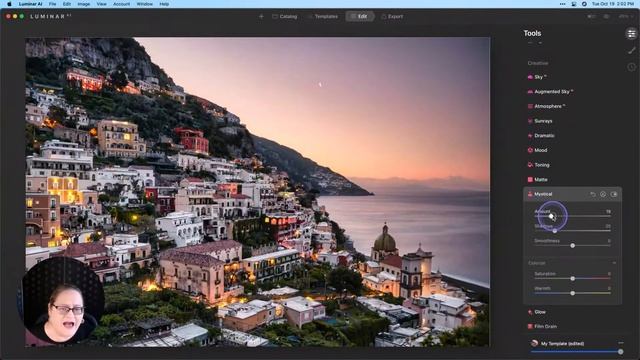Screen dimensions: 640x360
Task: Open the Apple menu
Action: pyautogui.click(x=9, y=4)
